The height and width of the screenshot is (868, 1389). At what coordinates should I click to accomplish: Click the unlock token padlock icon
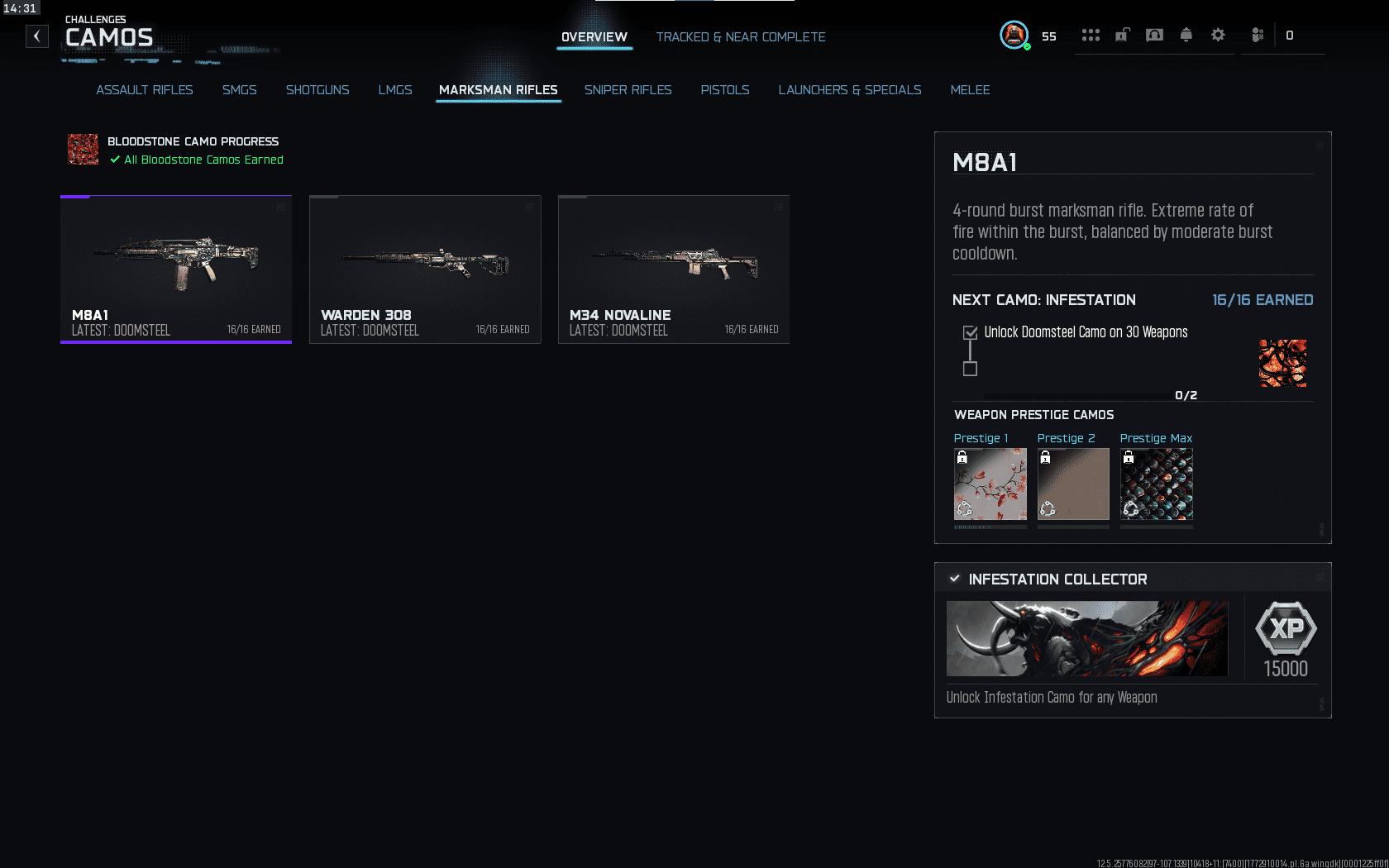pyautogui.click(x=1123, y=35)
